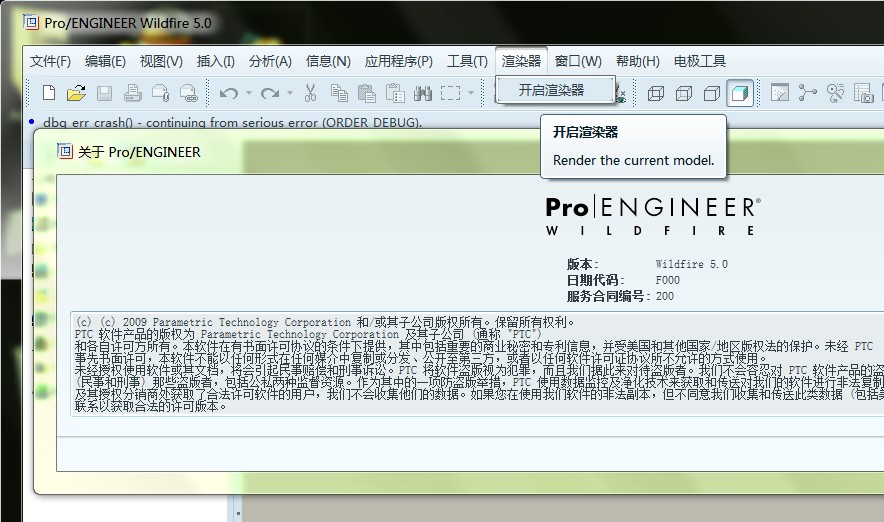
Task: Choose 开启渲染器 from the dropdown menu
Action: [x=555, y=90]
